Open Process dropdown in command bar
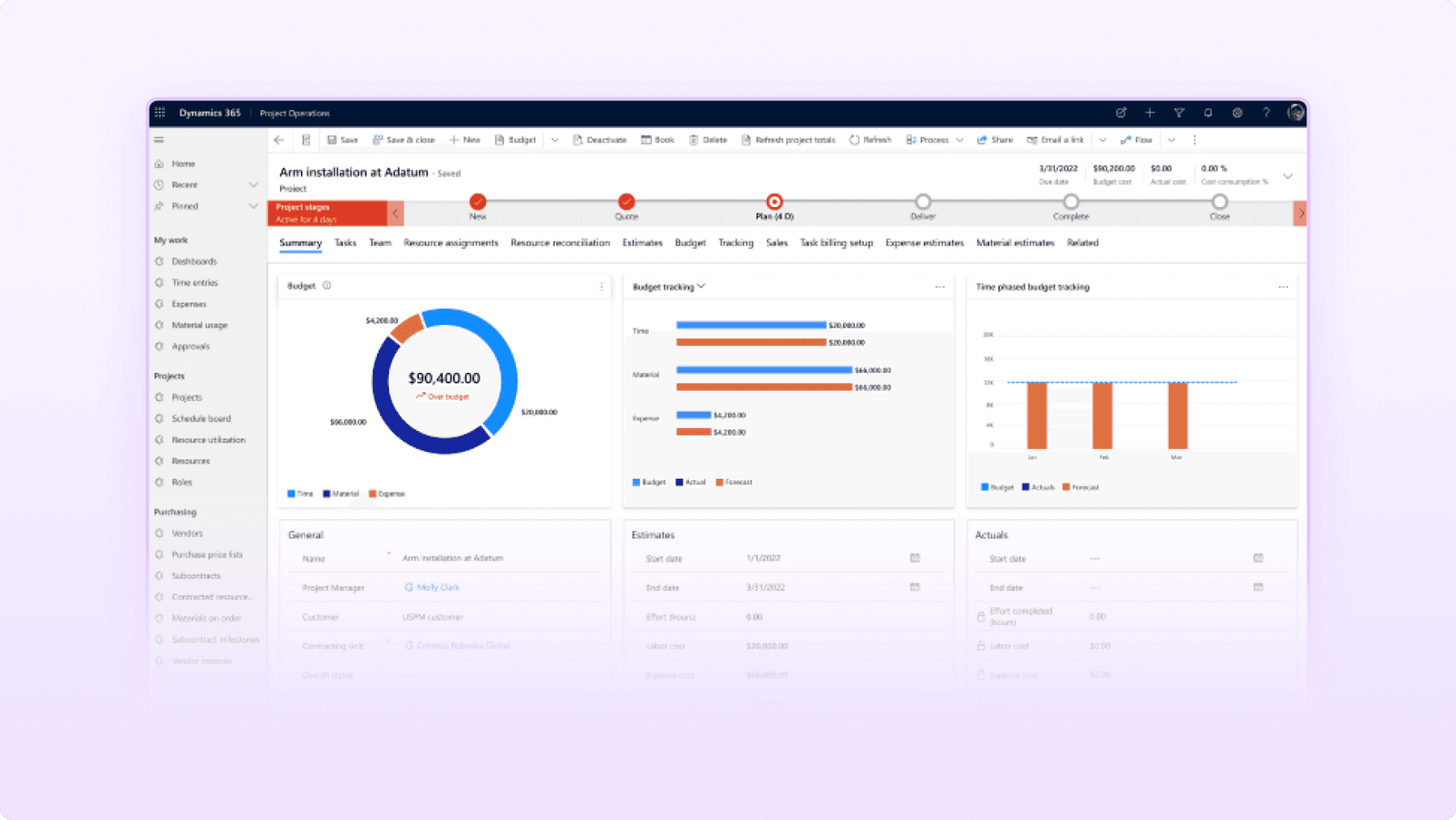 (959, 140)
